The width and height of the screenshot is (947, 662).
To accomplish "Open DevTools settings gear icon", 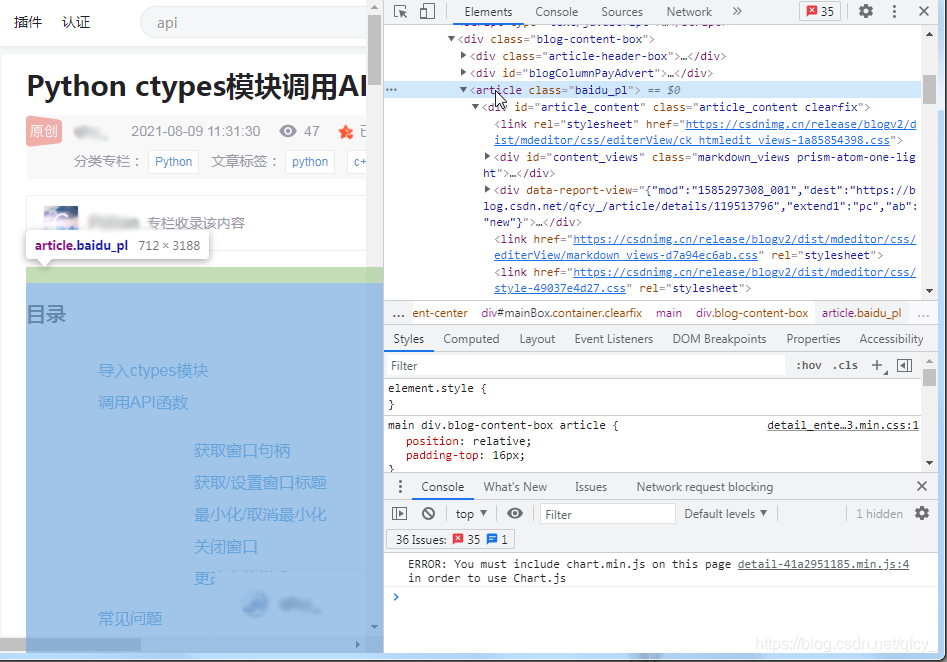I will pyautogui.click(x=865, y=11).
